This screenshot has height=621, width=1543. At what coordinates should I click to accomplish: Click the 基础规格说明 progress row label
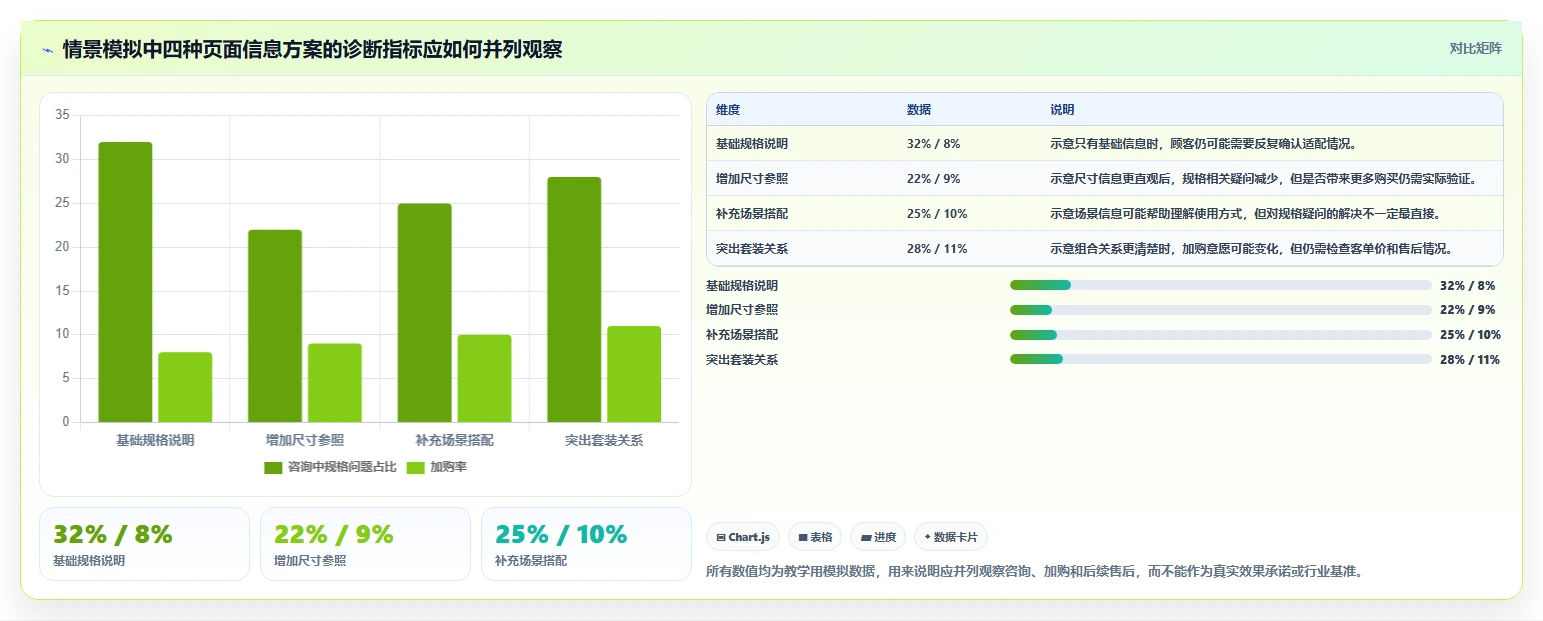(742, 285)
